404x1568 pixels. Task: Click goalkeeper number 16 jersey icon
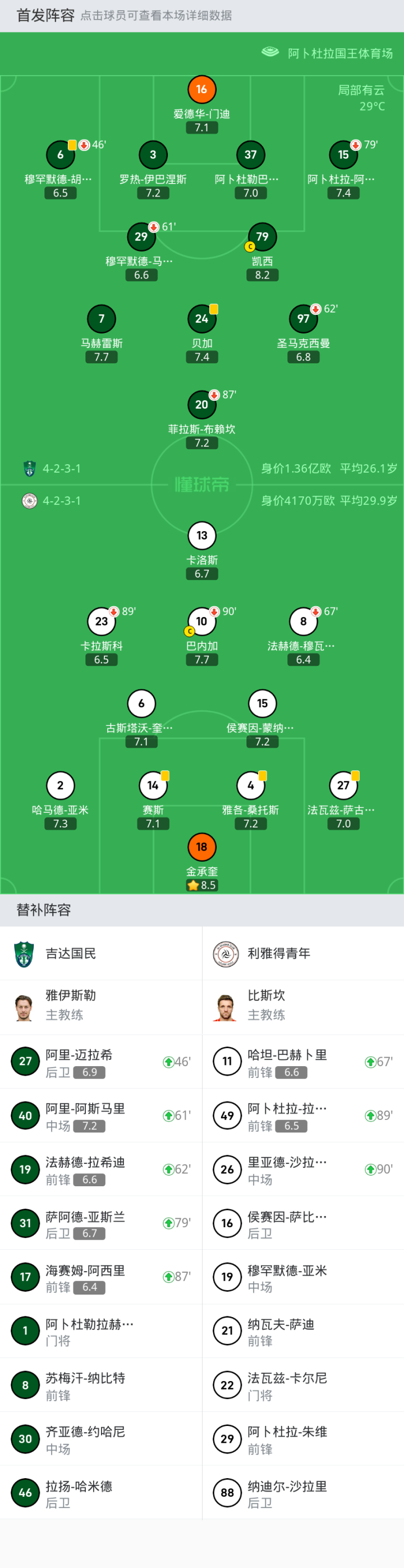(201, 89)
